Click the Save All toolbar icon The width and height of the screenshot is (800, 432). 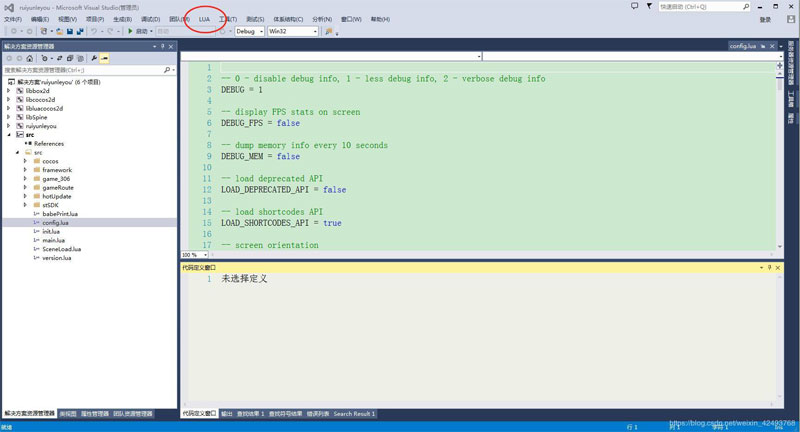click(80, 31)
